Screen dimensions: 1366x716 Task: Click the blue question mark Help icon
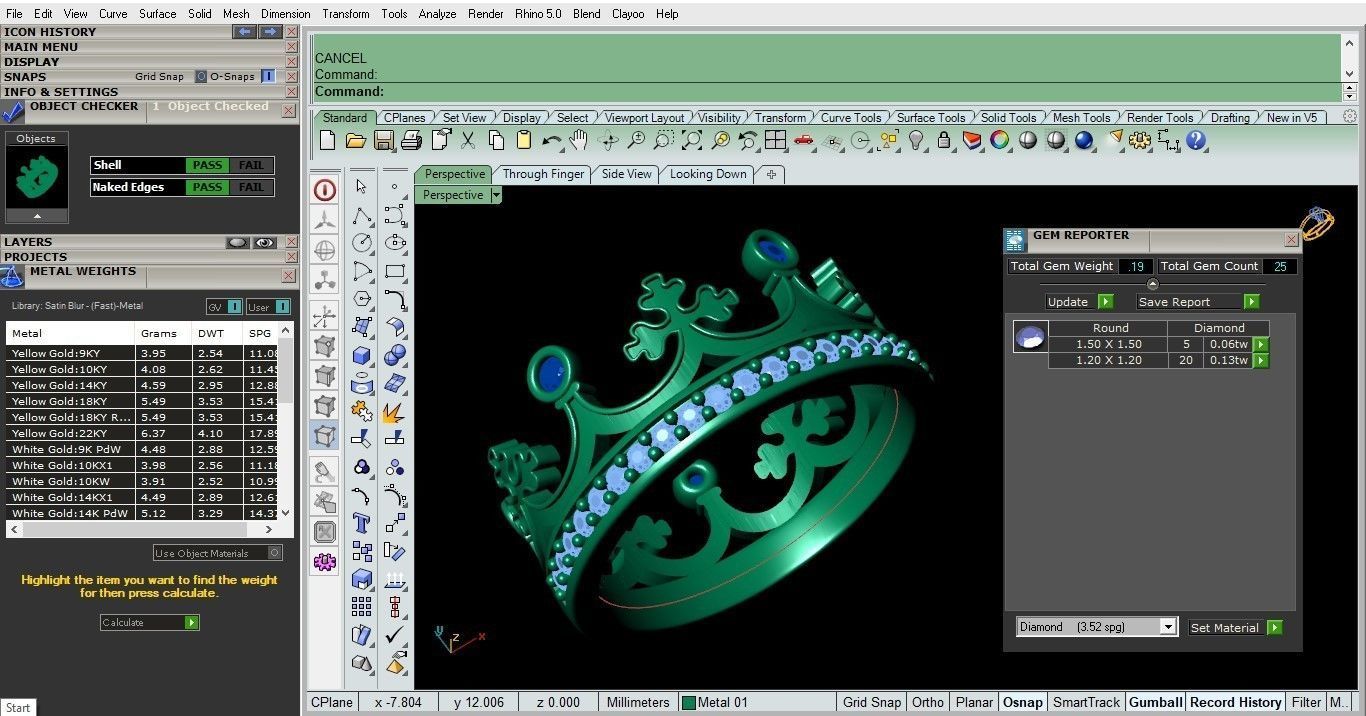[x=1196, y=141]
